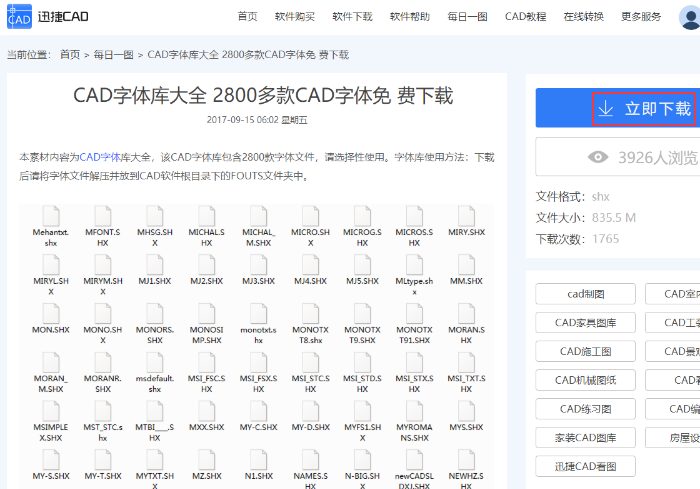
Task: Select the MJ5.SHX file icon
Action: [x=362, y=264]
